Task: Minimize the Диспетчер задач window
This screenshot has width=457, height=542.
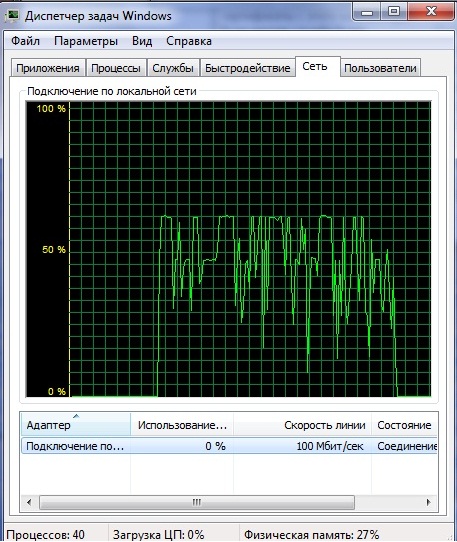Action: tap(367, 12)
